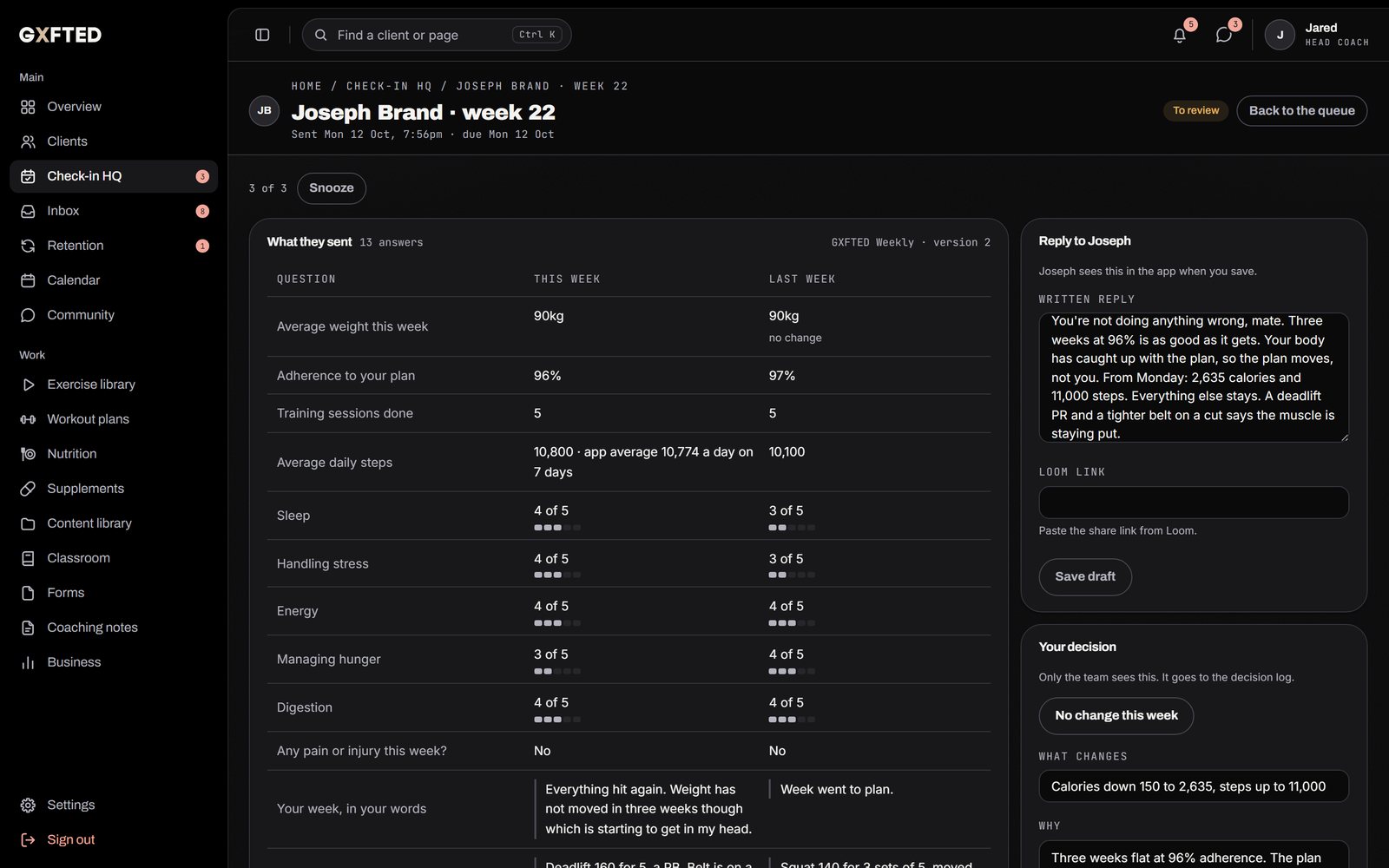
Task: Click the Loom link input field
Action: pos(1194,503)
